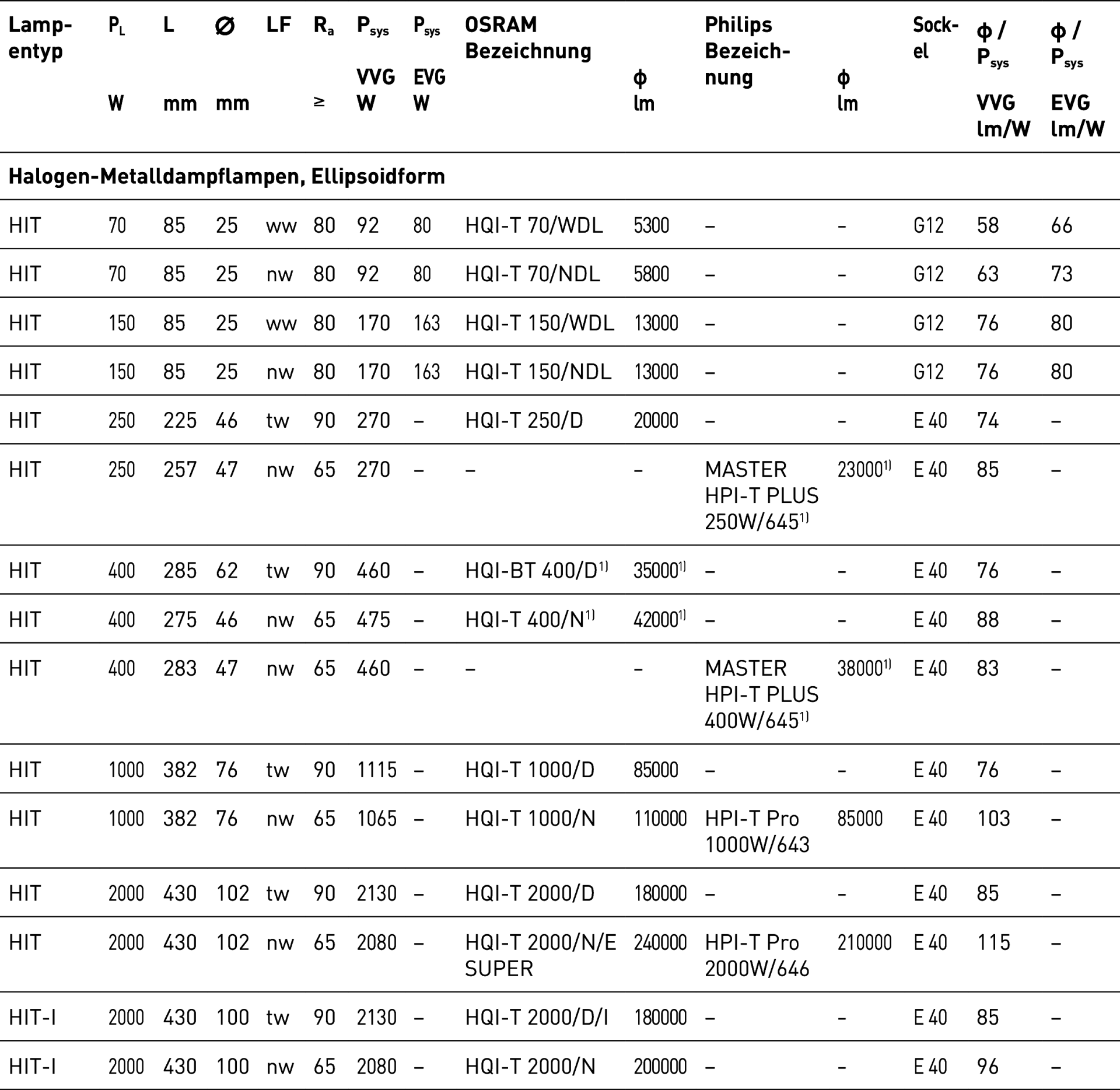Click the efficacy value '96'

tap(988, 1066)
